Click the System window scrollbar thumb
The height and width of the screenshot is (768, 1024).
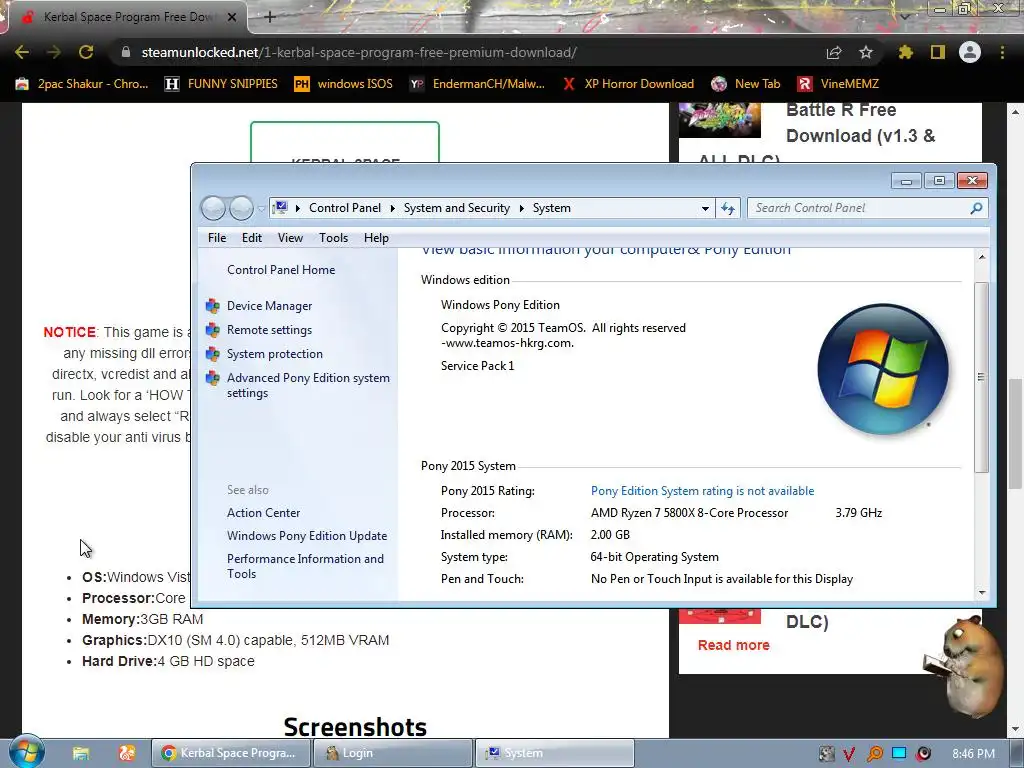click(x=981, y=377)
